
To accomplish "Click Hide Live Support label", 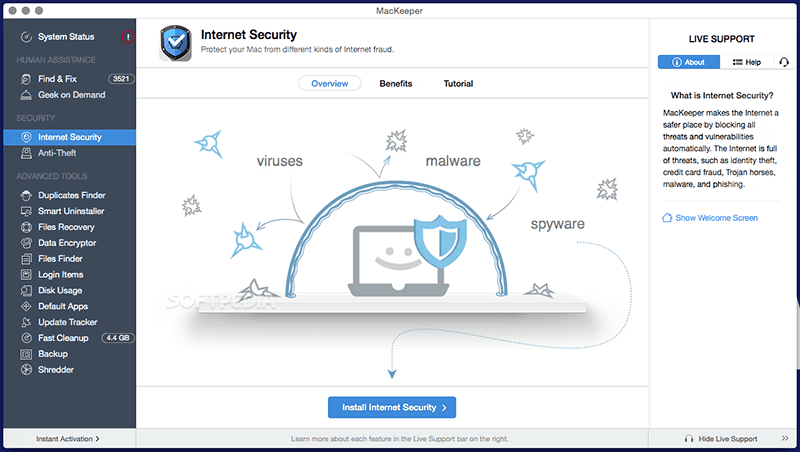I will point(728,439).
